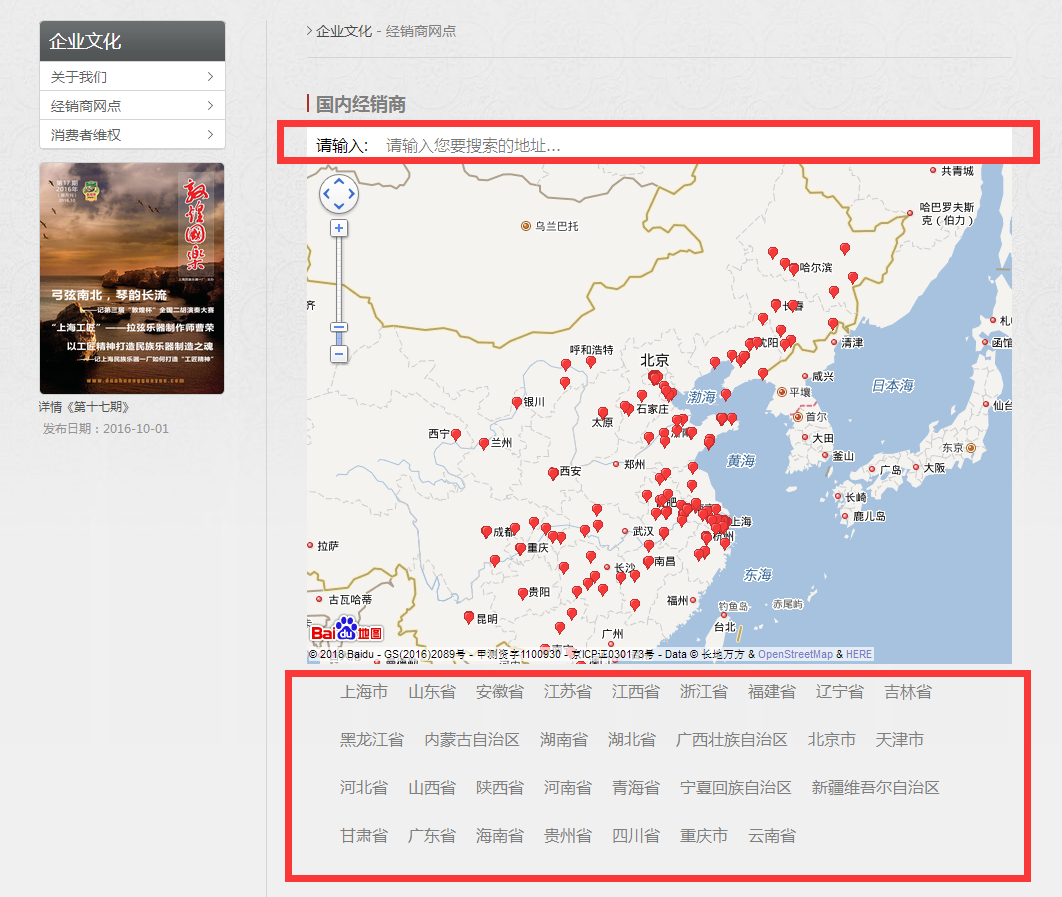
Task: Select 内蒙古自治区 from the region list
Action: [x=472, y=740]
